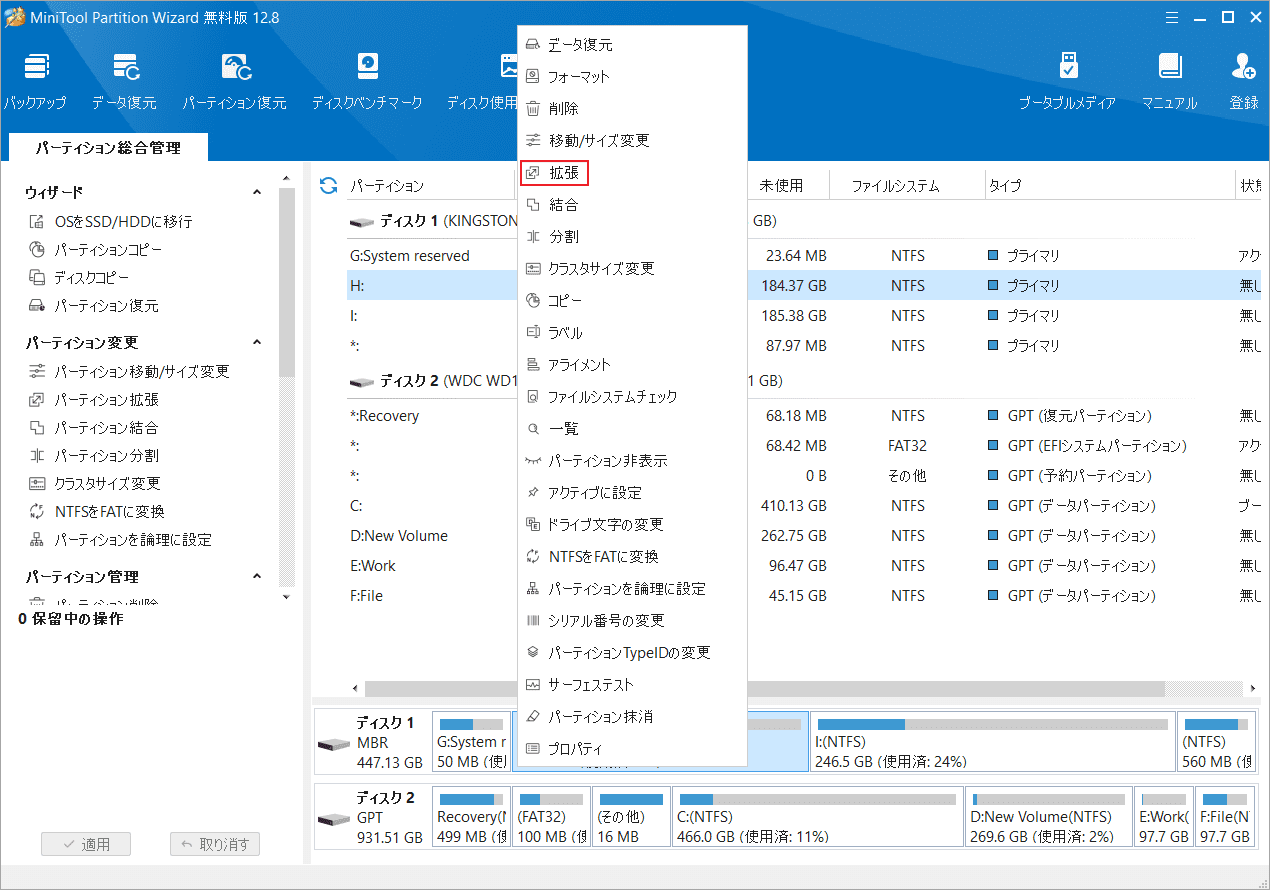Choose 結合 in context menu
Screen dimensions: 1270x890
point(632,205)
